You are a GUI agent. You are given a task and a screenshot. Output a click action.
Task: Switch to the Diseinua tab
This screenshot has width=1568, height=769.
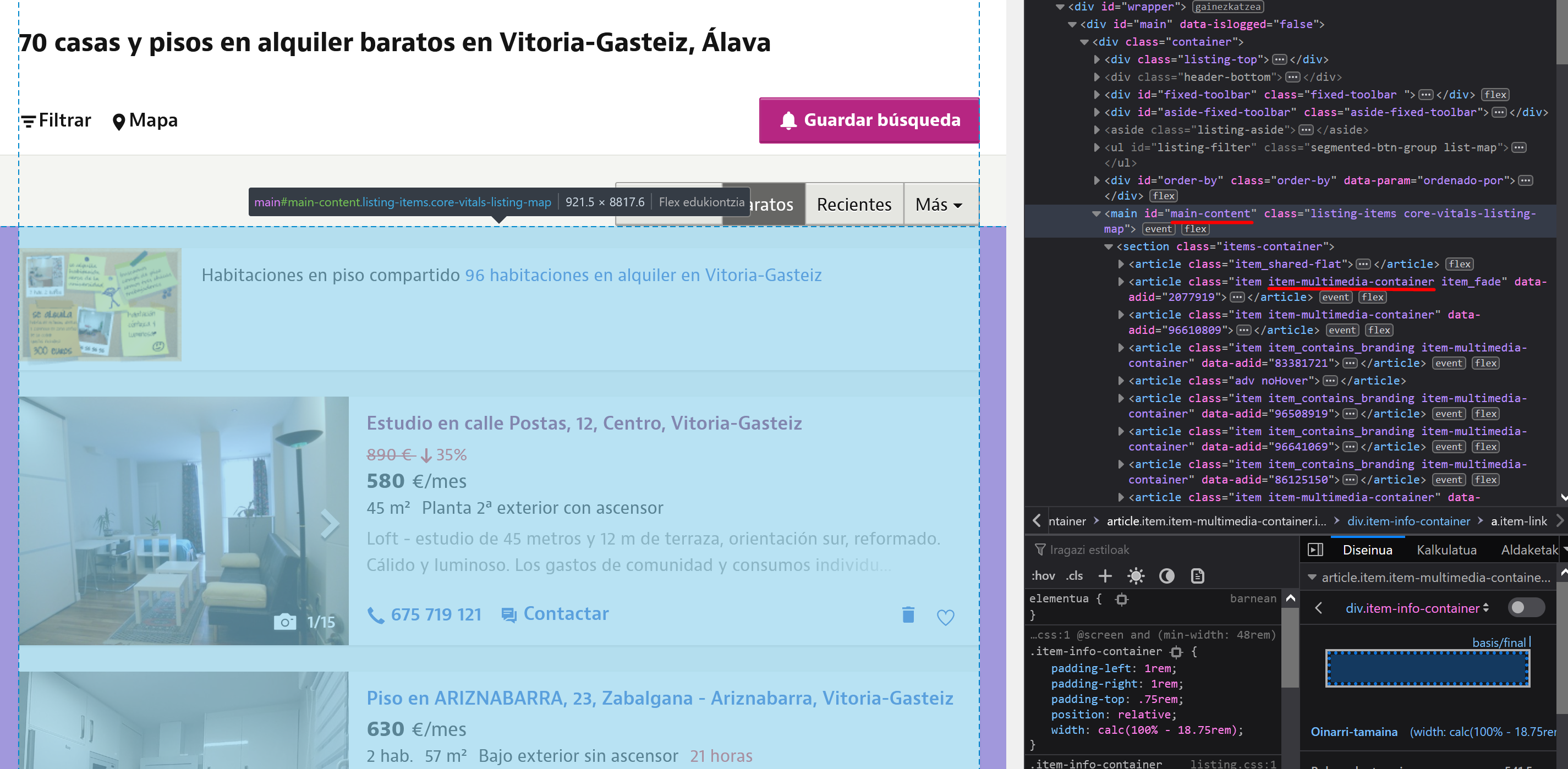pyautogui.click(x=1367, y=550)
